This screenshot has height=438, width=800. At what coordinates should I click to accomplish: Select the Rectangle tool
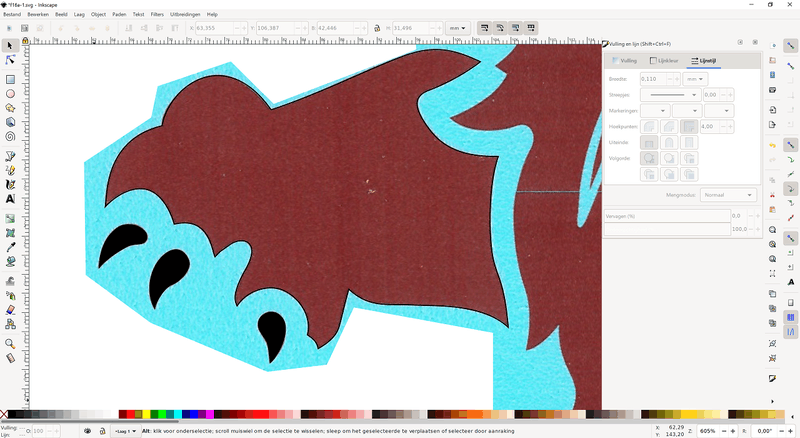[x=10, y=80]
